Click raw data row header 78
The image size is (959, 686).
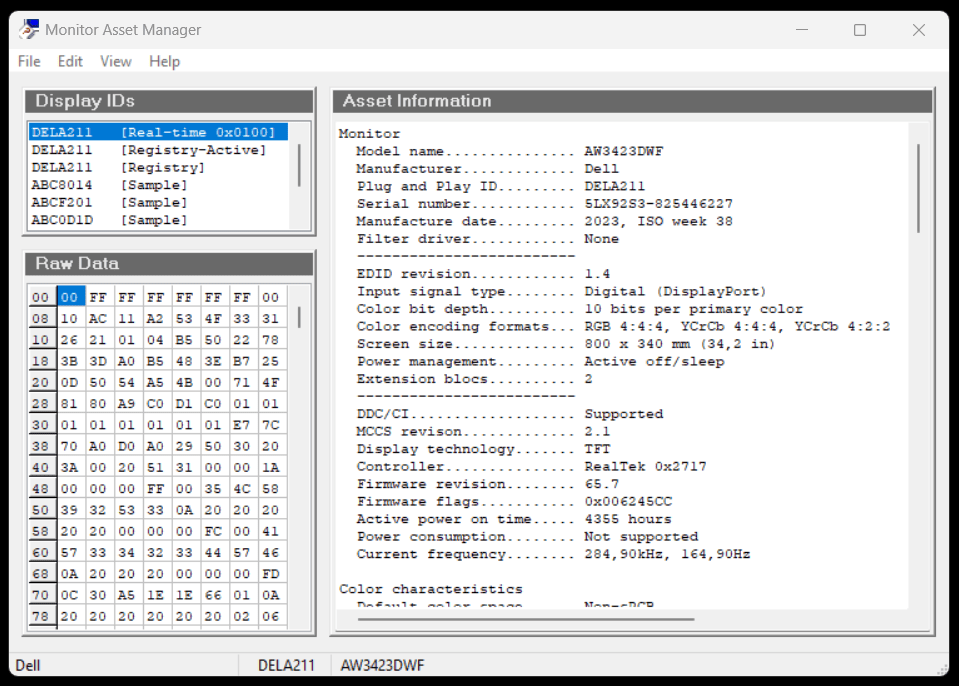tap(42, 616)
